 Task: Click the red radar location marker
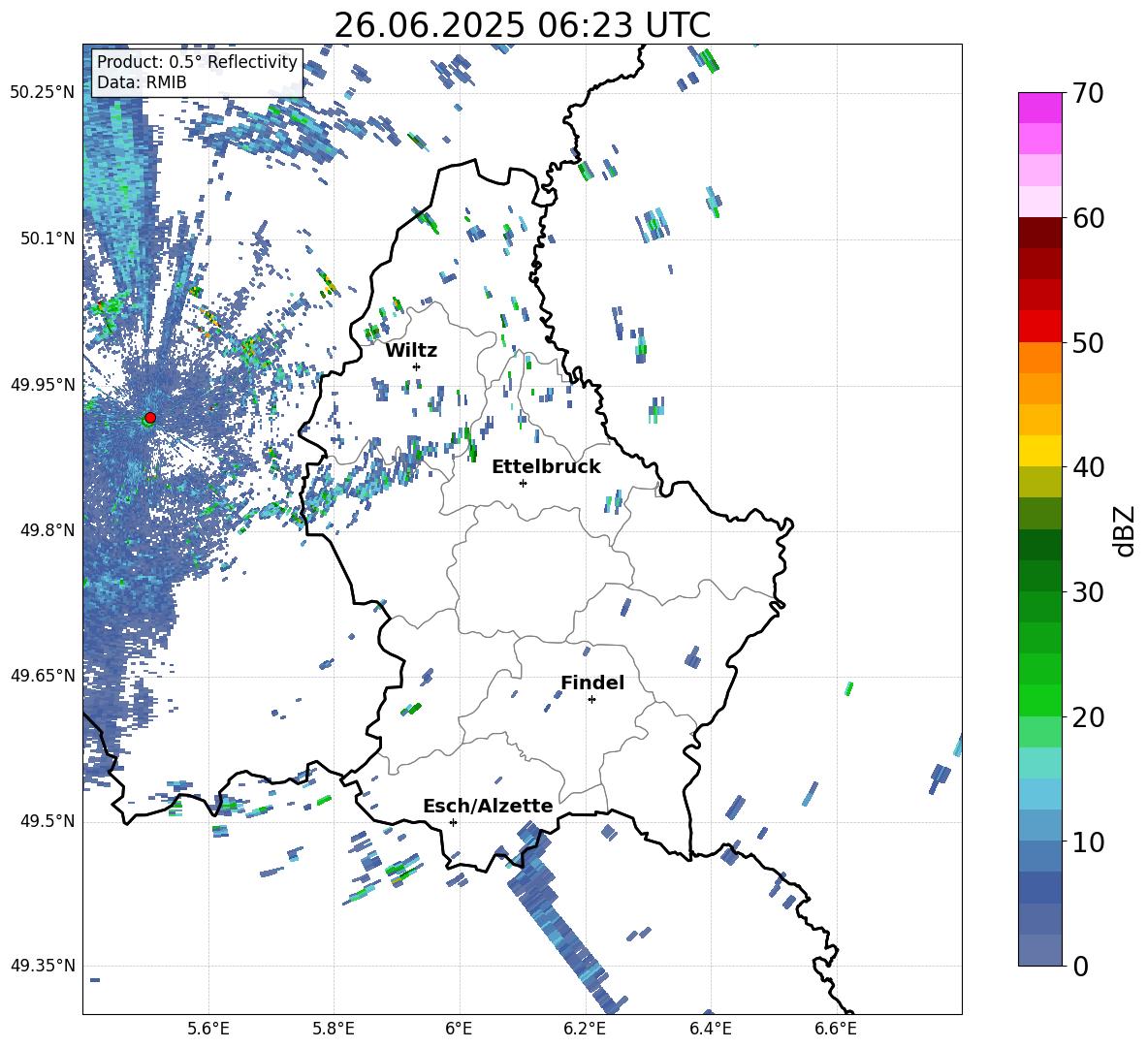pyautogui.click(x=150, y=418)
